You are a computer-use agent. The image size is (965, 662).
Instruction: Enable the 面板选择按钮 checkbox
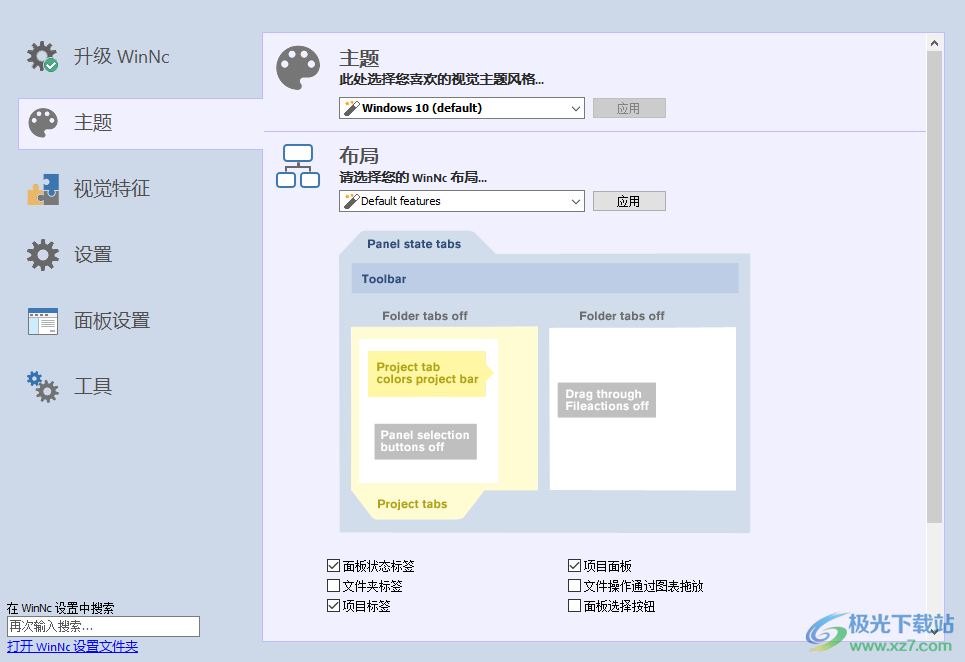(574, 606)
